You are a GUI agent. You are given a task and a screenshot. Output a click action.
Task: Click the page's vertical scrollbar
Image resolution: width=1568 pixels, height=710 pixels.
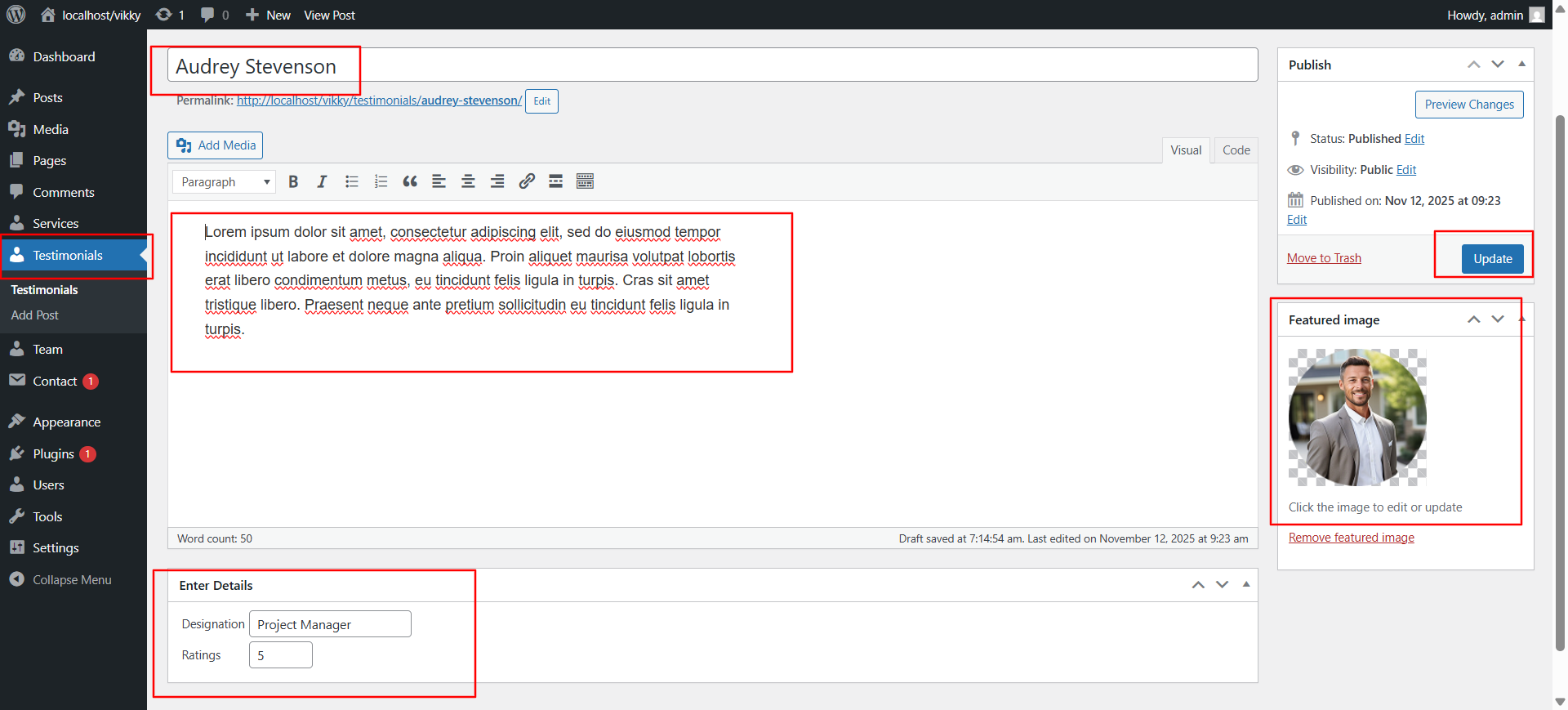coord(1560,368)
